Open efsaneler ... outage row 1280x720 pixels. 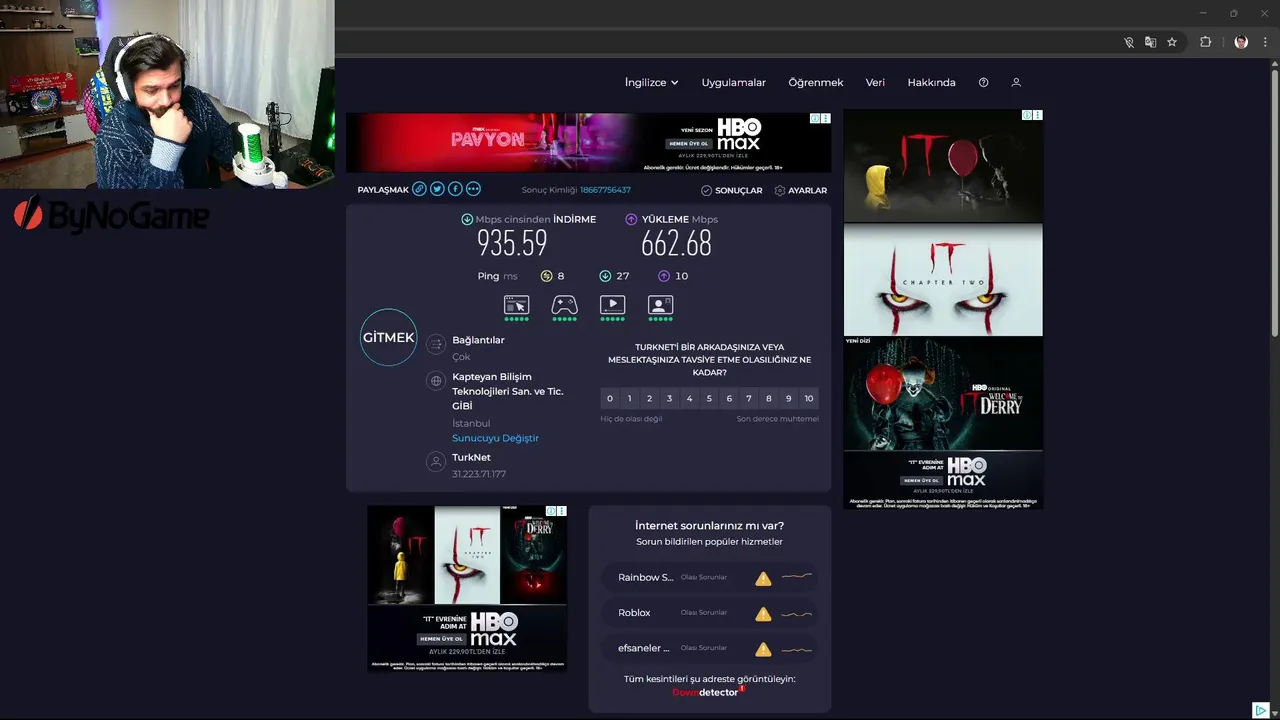(x=710, y=648)
